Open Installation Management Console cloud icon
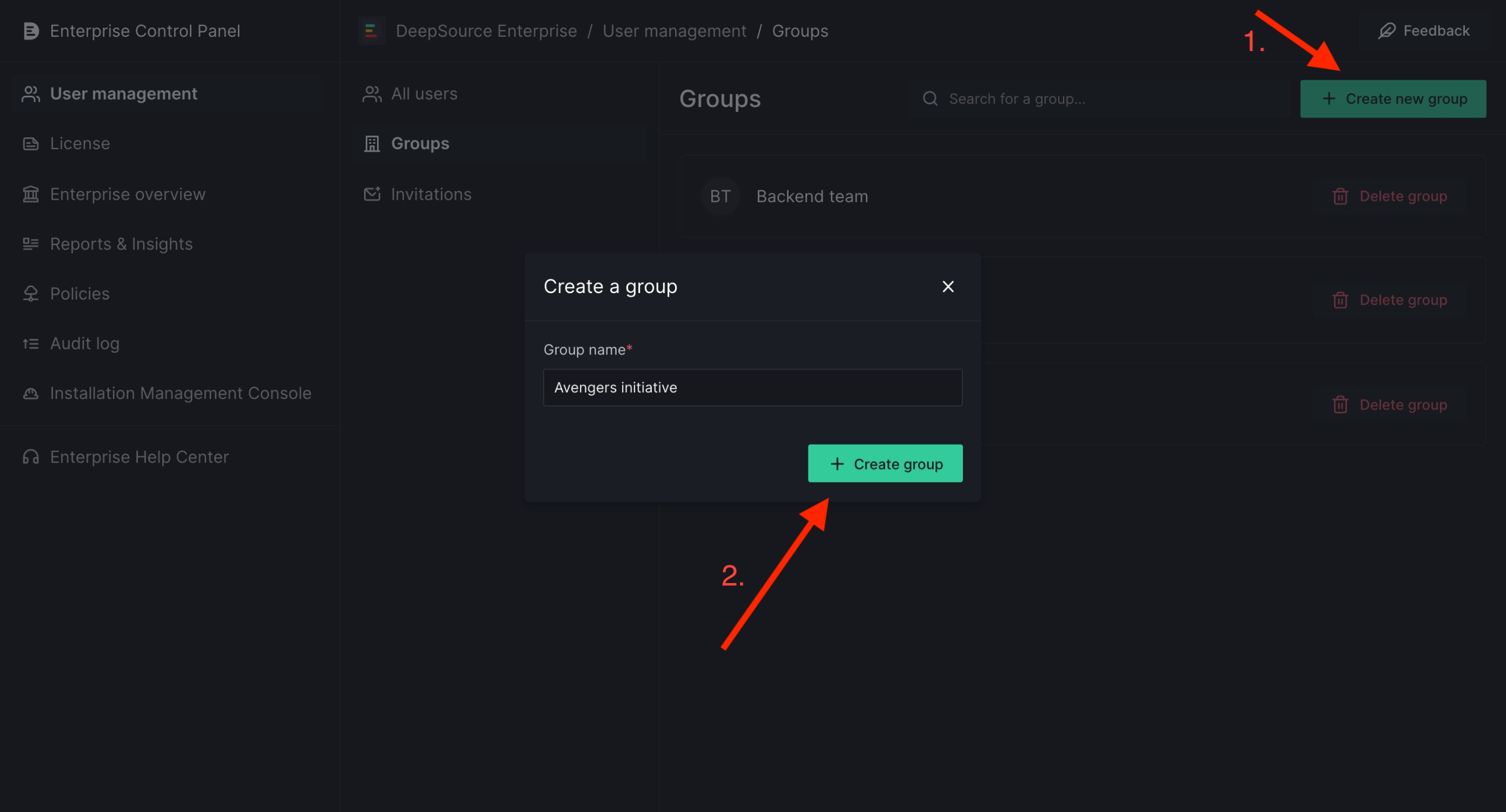Viewport: 1506px width, 812px height. 30,393
